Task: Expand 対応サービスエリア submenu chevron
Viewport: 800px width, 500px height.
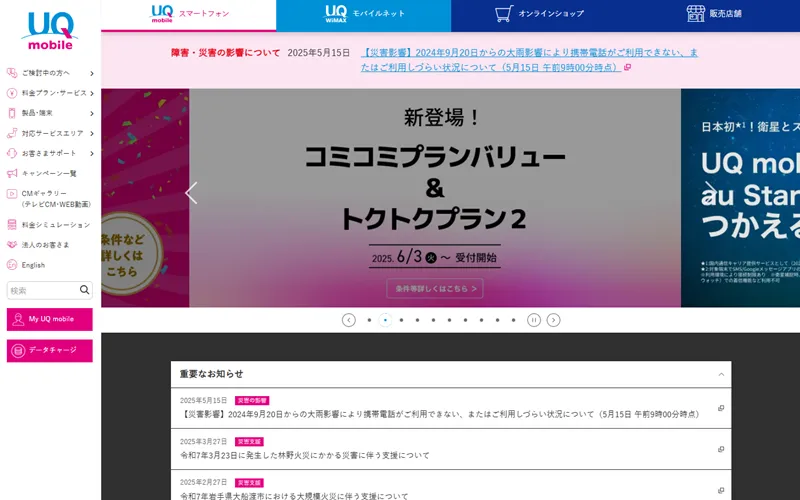Action: click(92, 134)
